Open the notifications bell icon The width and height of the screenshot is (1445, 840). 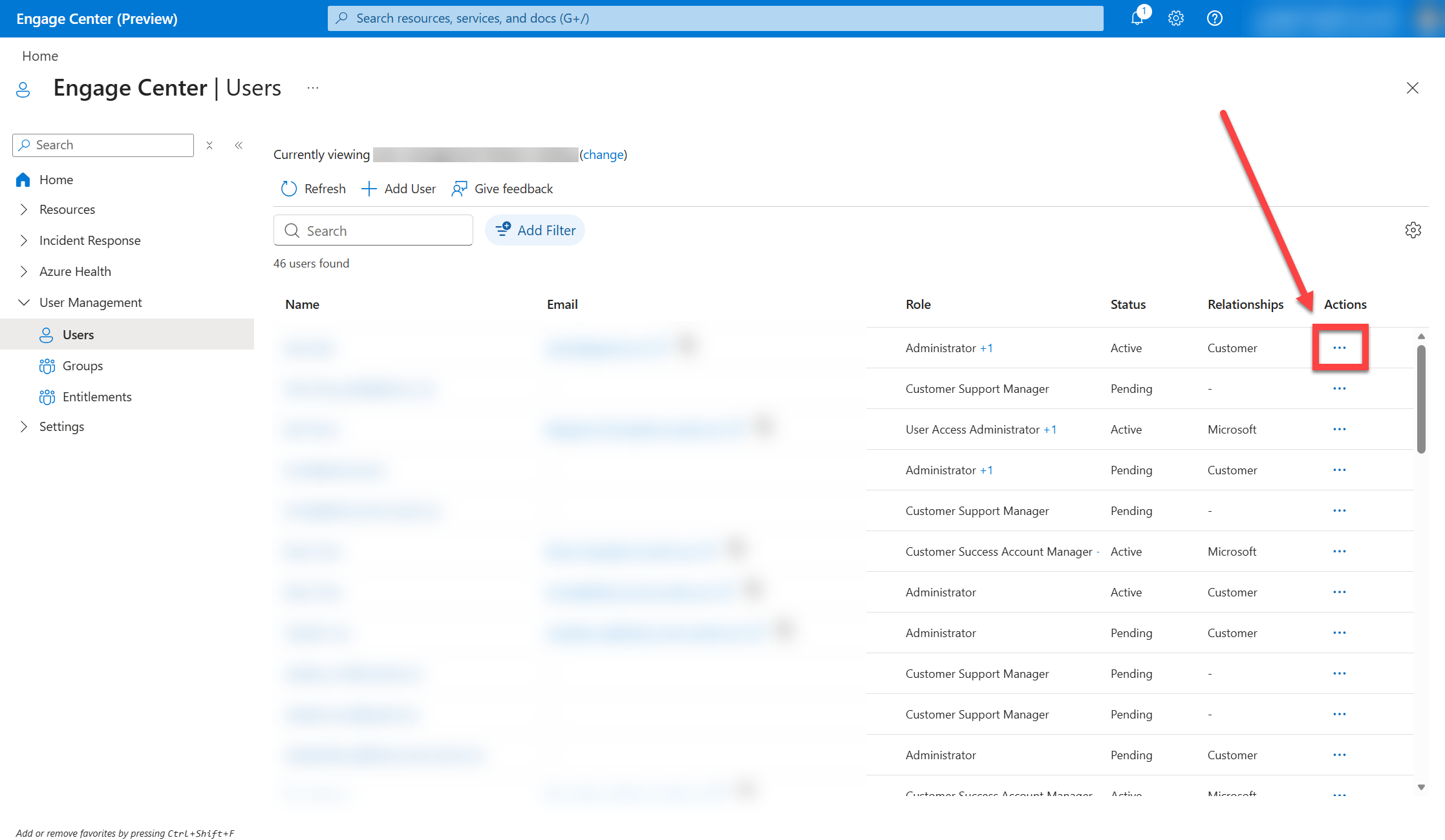pos(1137,18)
